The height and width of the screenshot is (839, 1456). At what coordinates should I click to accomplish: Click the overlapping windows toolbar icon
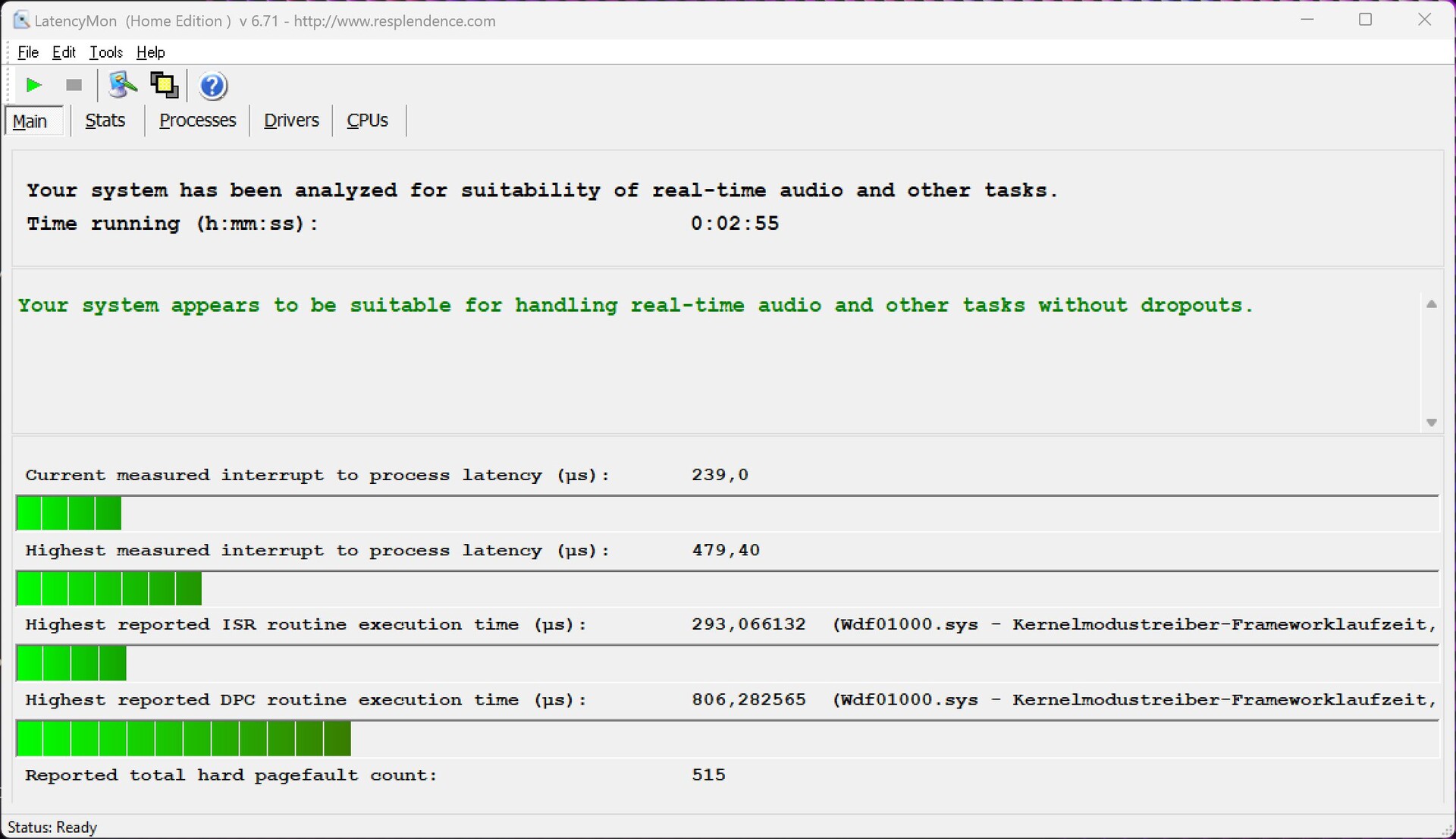165,85
